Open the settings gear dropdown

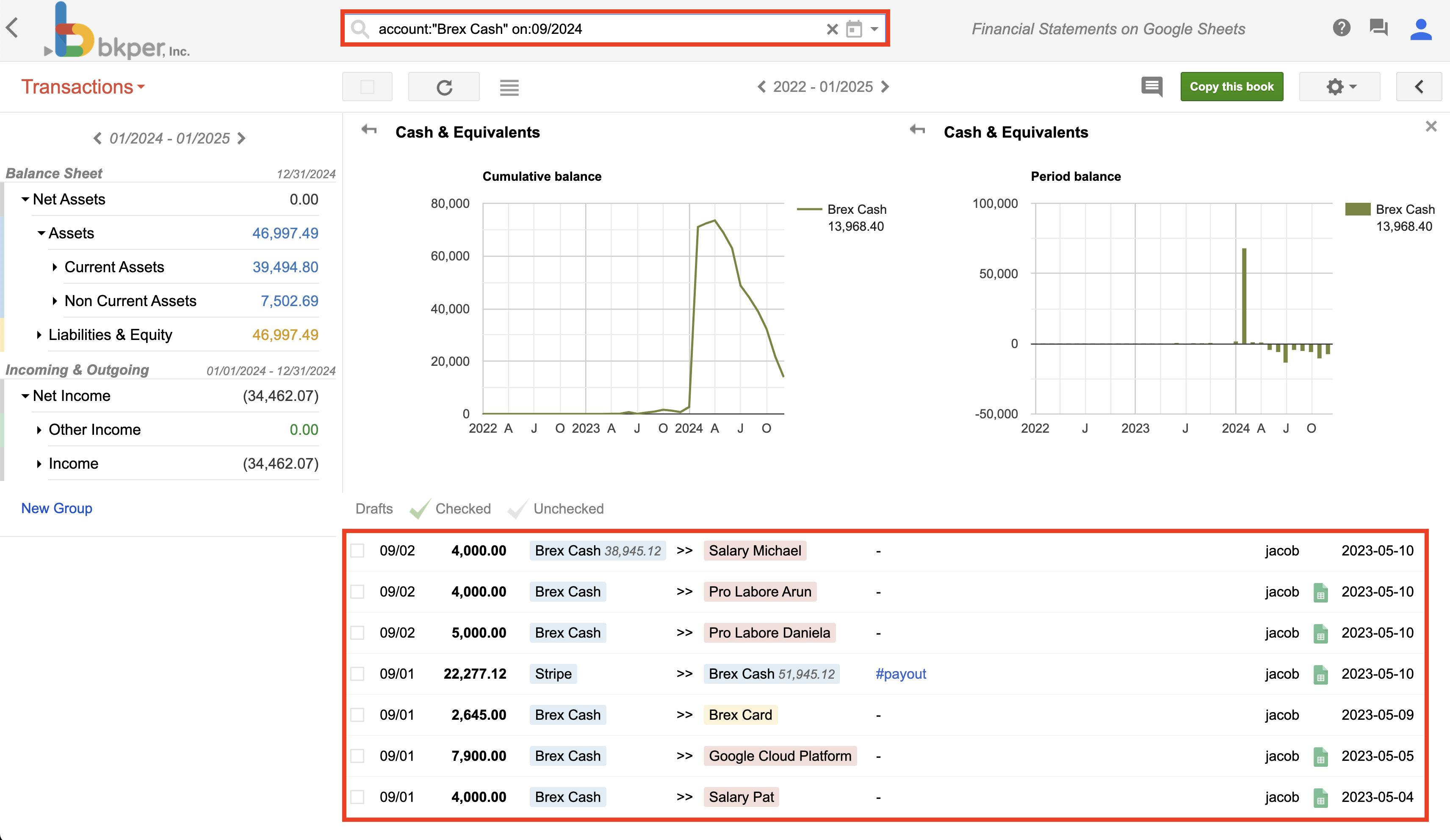click(1339, 87)
